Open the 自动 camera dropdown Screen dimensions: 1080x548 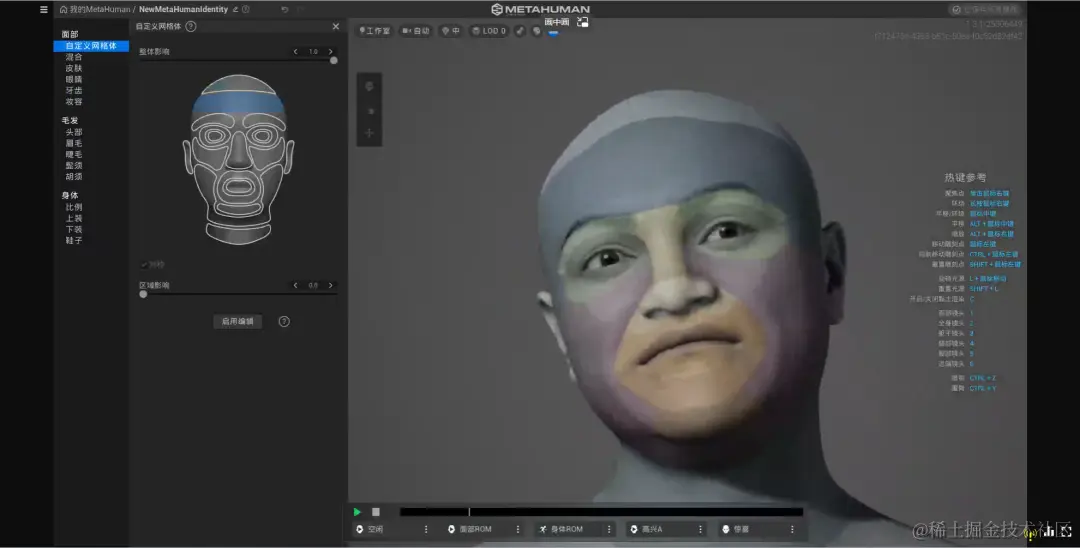click(x=415, y=31)
